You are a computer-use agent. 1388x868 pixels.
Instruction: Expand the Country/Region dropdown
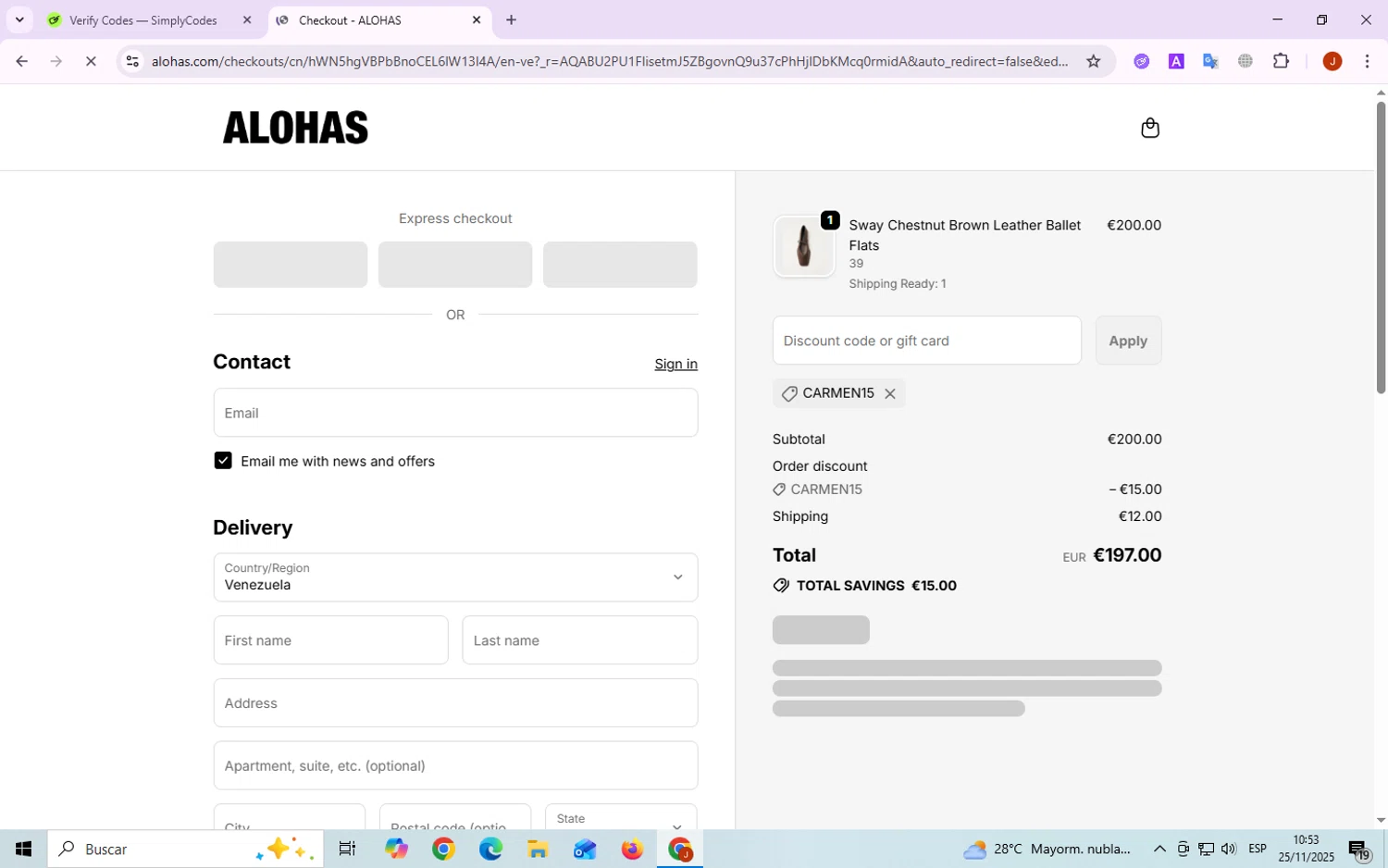(455, 577)
